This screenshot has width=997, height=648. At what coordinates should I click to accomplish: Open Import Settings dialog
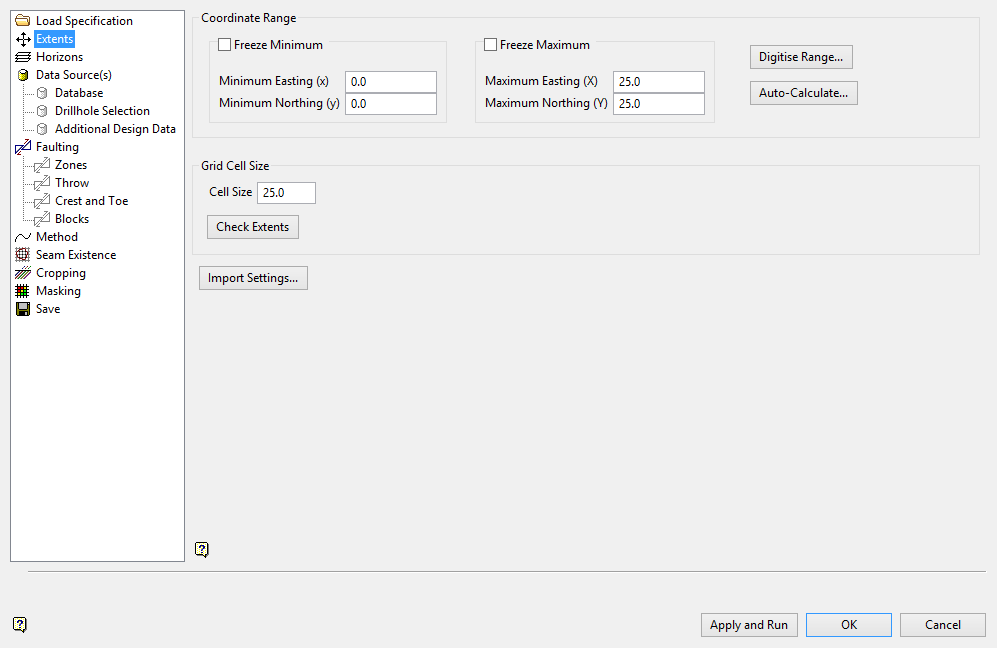pyautogui.click(x=253, y=278)
